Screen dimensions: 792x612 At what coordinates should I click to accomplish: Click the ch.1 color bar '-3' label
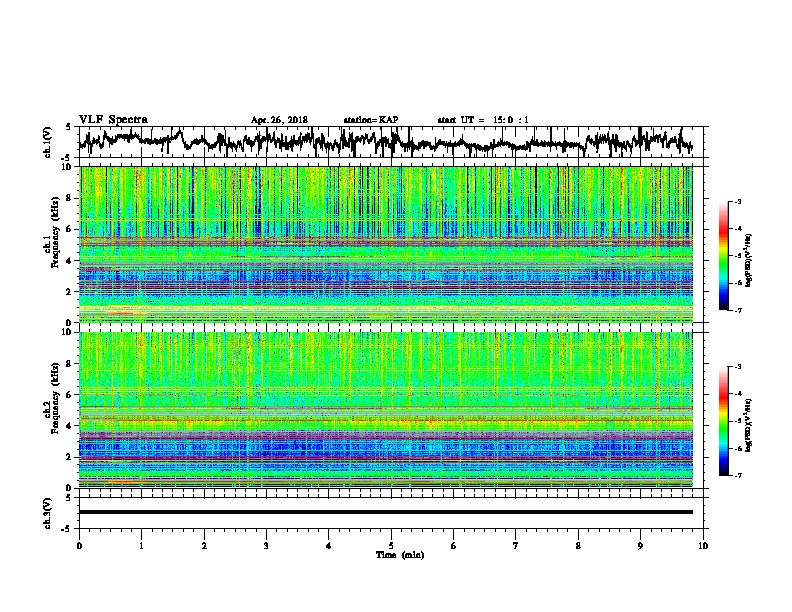click(737, 202)
